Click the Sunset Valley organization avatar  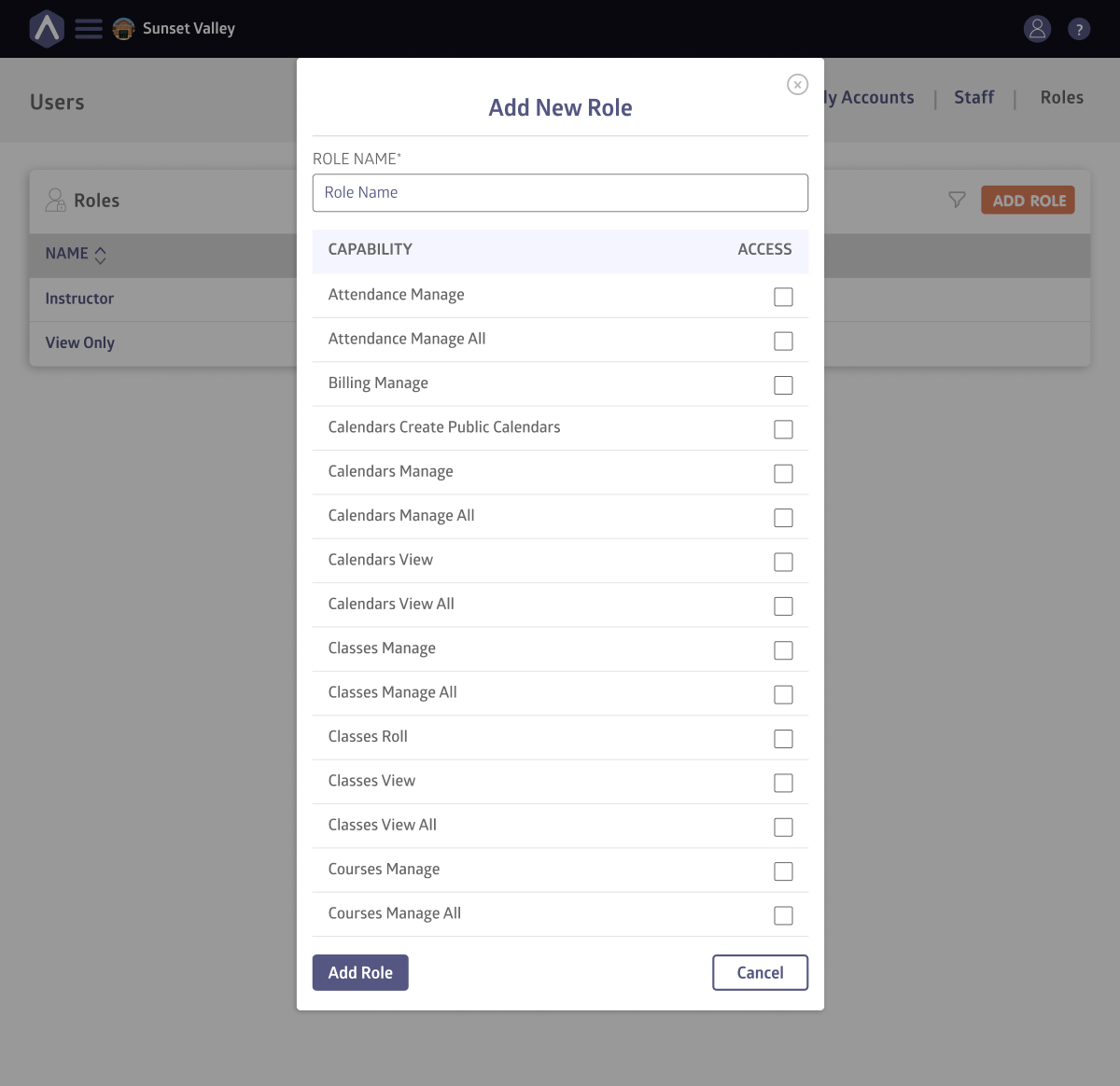(x=123, y=29)
